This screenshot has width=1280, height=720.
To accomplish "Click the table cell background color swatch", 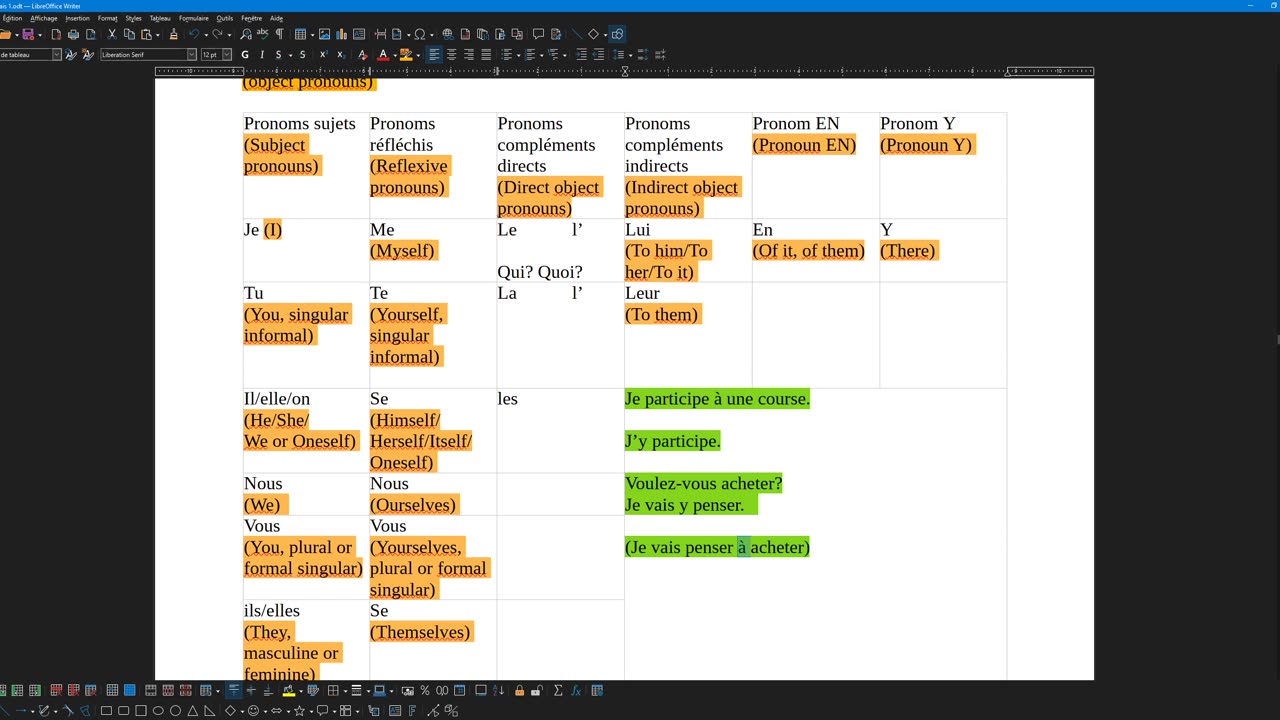I will (288, 691).
